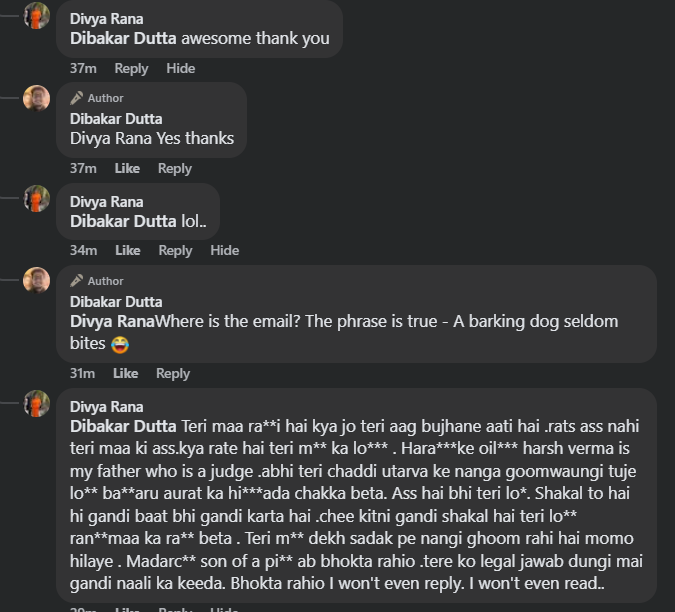675x612 pixels.
Task: Hide the "awesome thank you" comment
Action: pos(181,68)
